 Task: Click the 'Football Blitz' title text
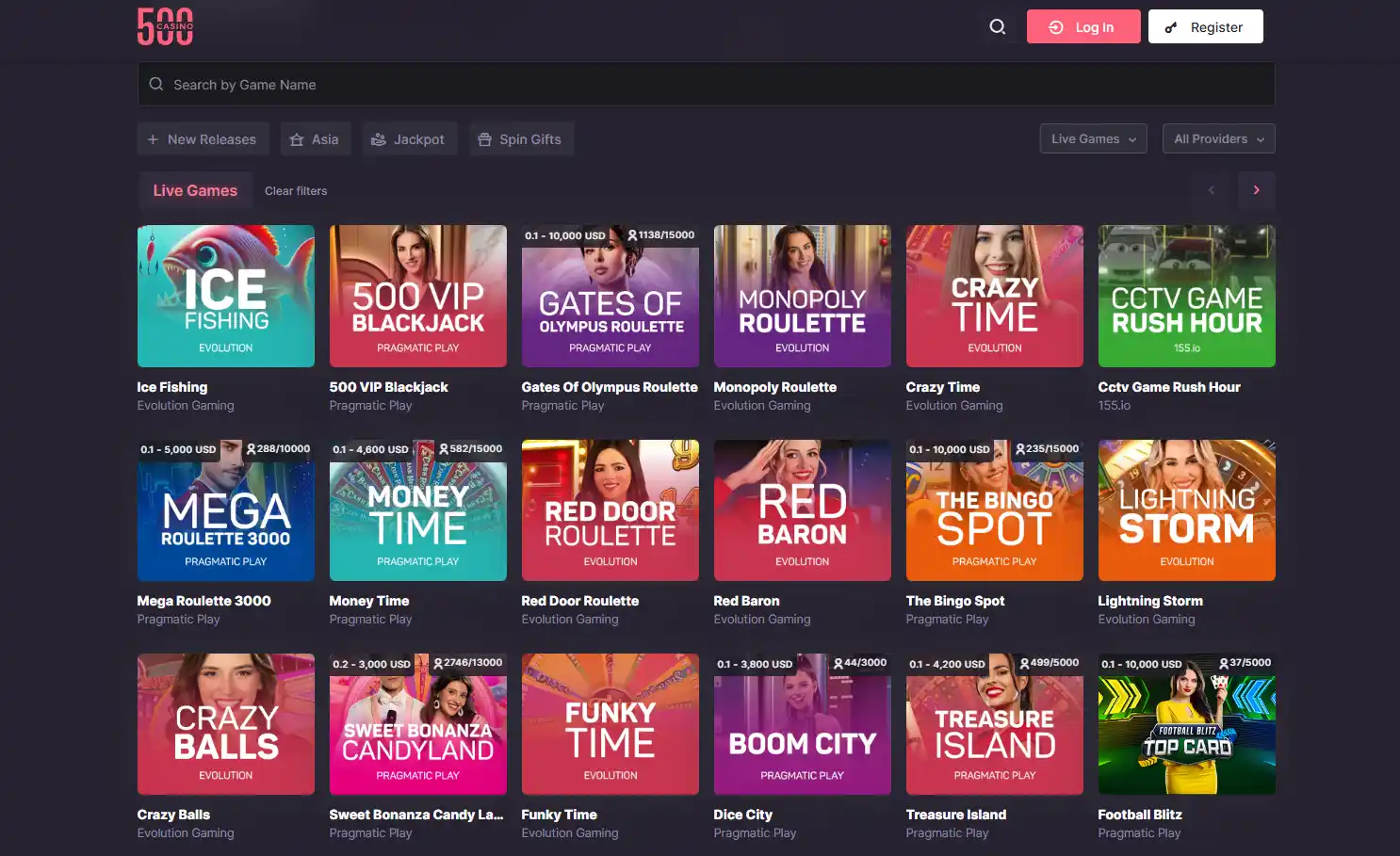pyautogui.click(x=1140, y=815)
